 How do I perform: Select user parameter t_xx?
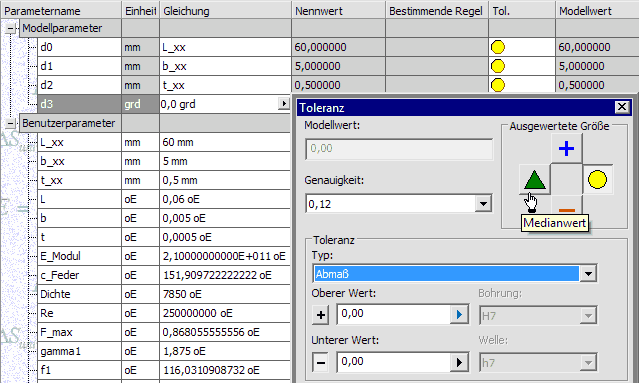pyautogui.click(x=79, y=180)
